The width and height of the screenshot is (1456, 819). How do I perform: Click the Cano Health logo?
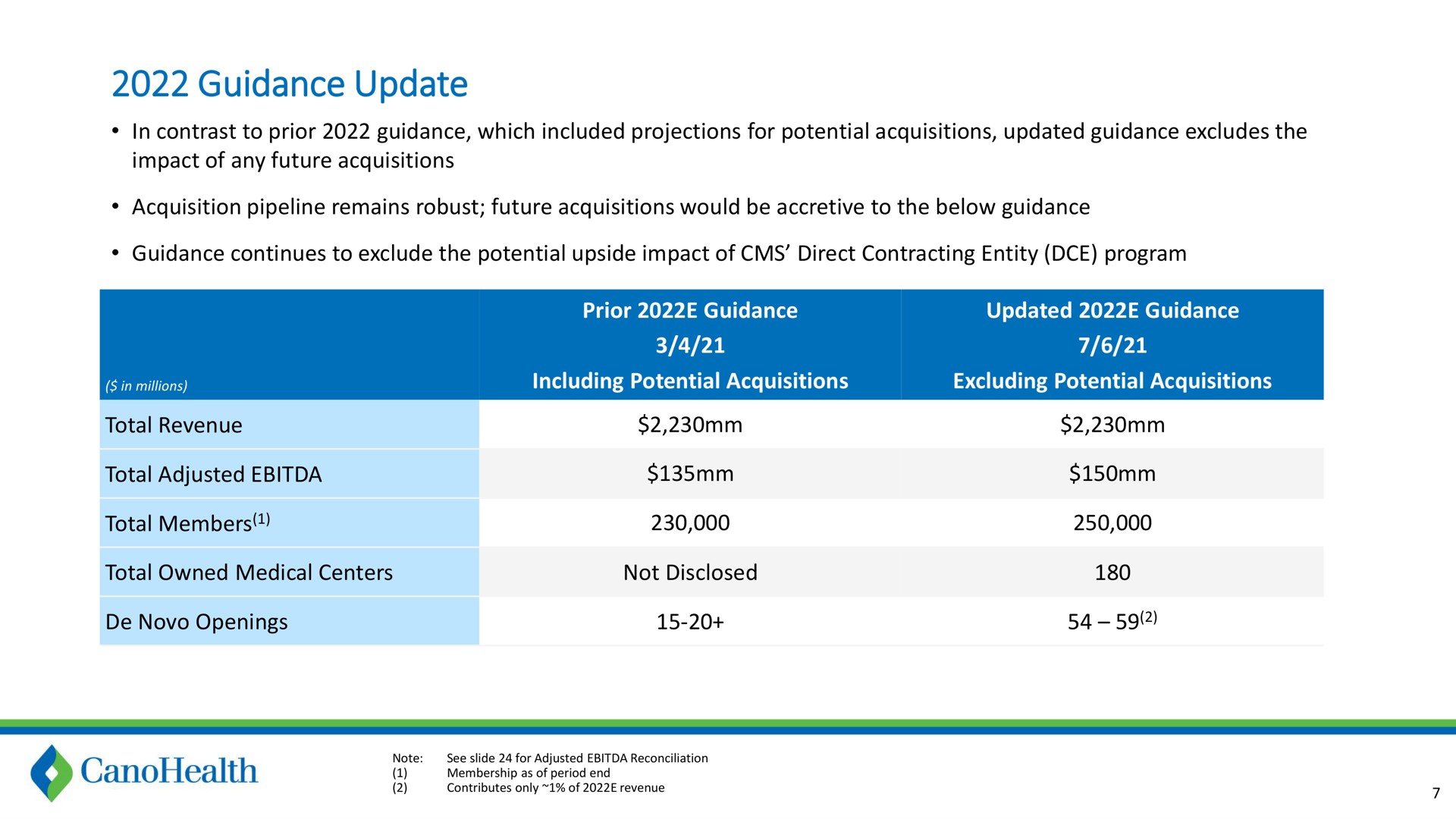pyautogui.click(x=144, y=773)
